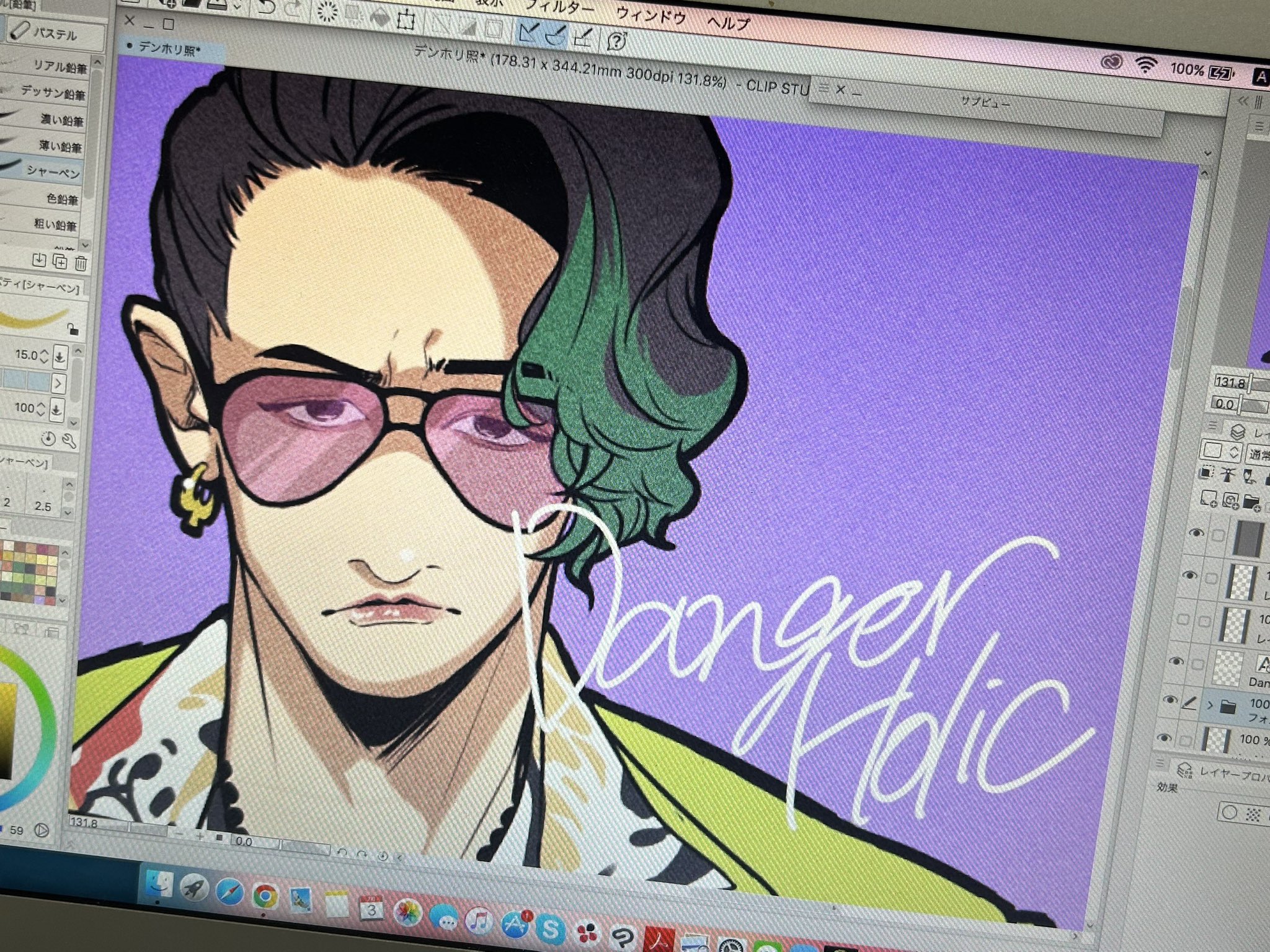Image resolution: width=1270 pixels, height=952 pixels.
Task: Click new raster layer icon
Action: 1207,497
